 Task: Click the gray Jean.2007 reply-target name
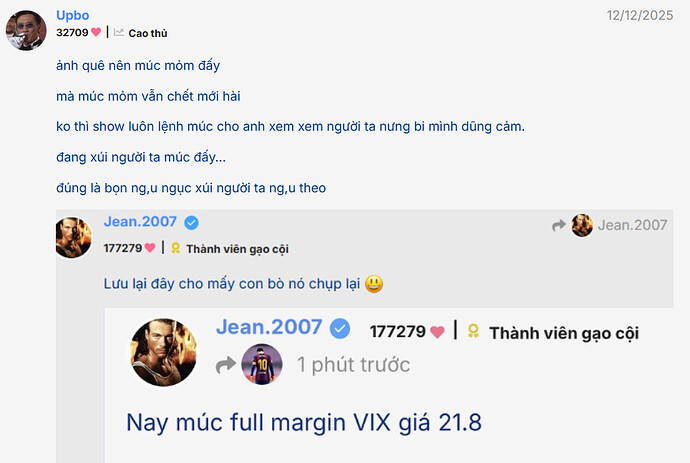coord(632,225)
